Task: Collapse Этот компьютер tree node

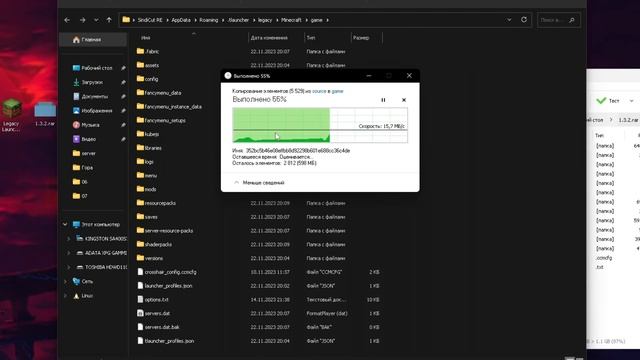Action: [65, 224]
